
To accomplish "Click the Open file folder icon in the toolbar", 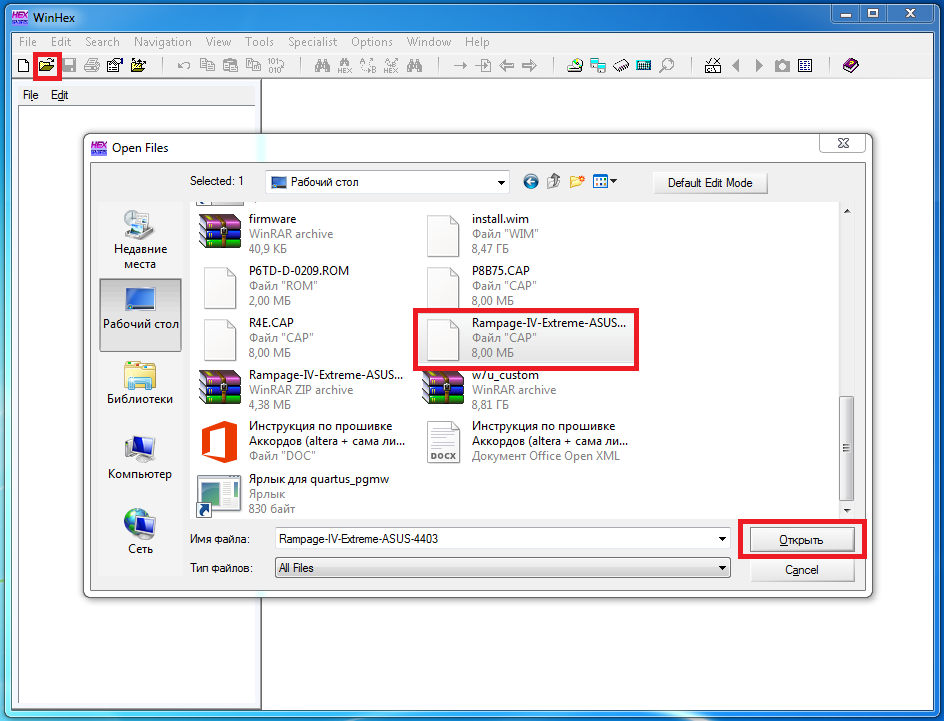I will pos(46,65).
